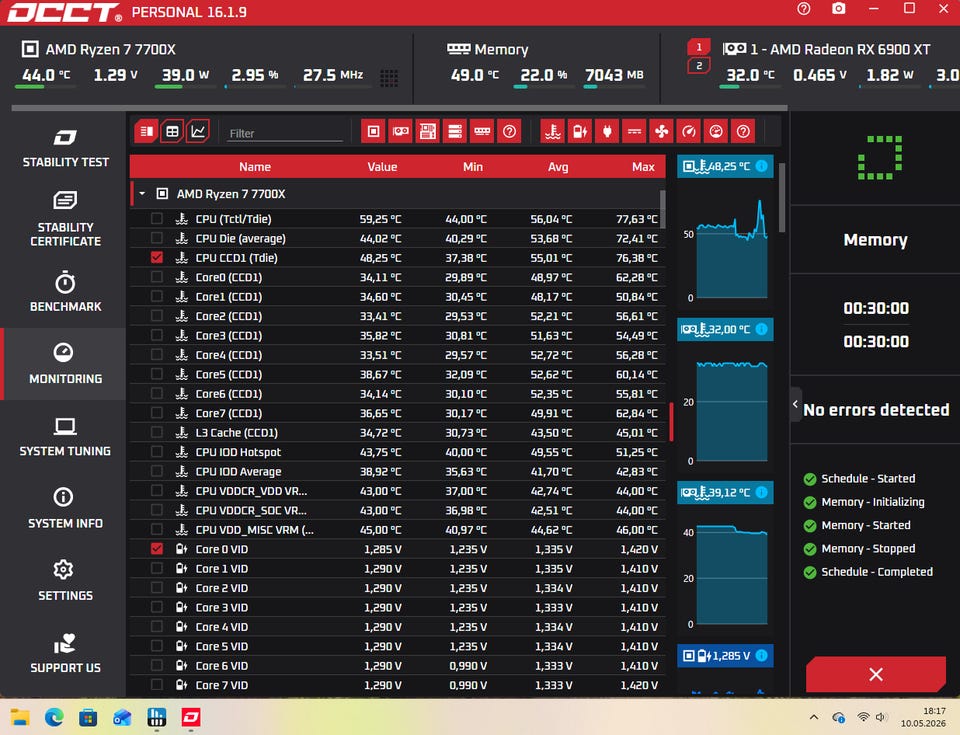960x735 pixels.
Task: Open Microsoft Edge from the taskbar
Action: pyautogui.click(x=54, y=717)
